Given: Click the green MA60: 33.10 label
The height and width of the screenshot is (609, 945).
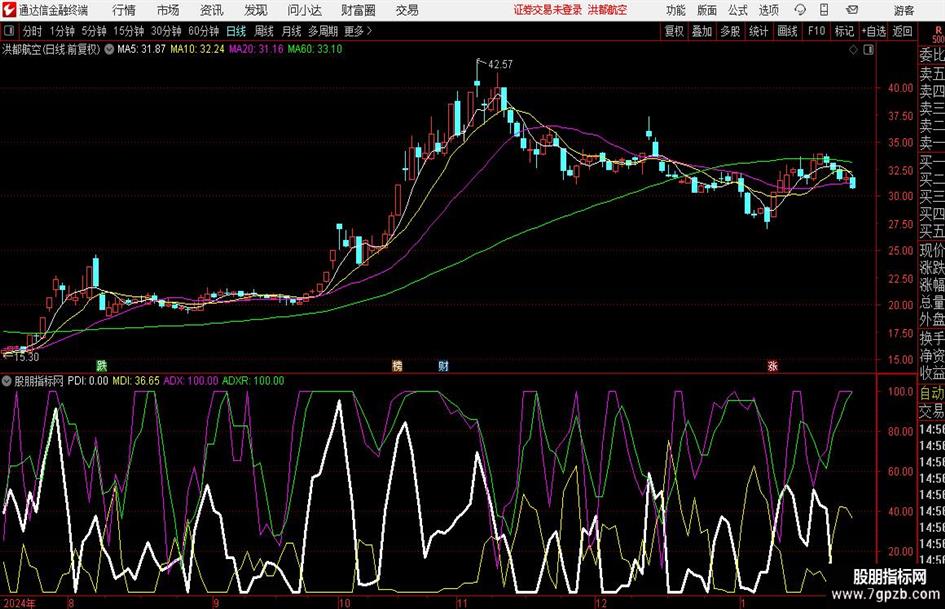Looking at the screenshot, I should (315, 49).
